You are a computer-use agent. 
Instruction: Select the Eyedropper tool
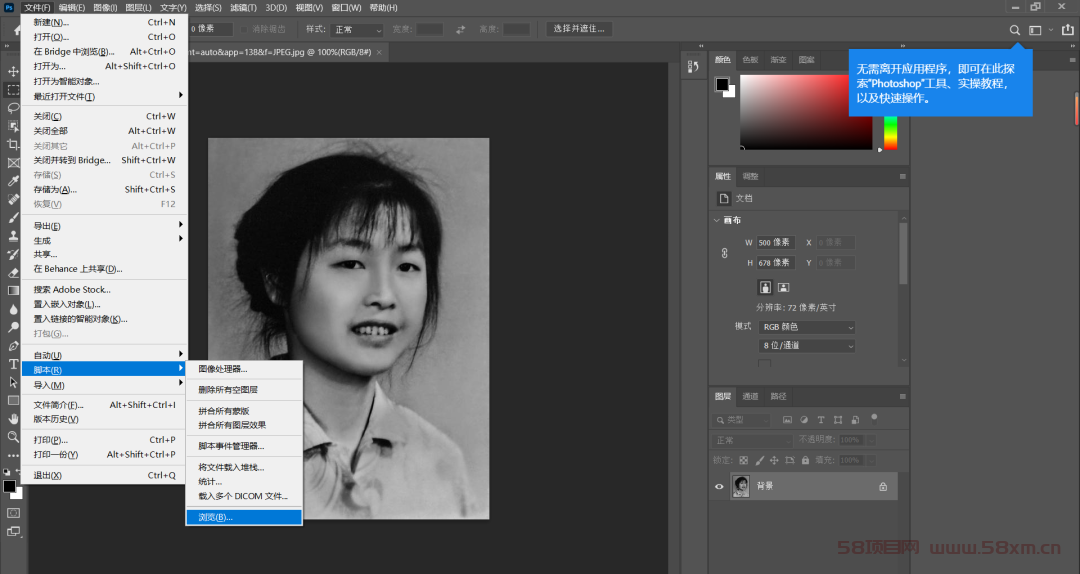13,181
